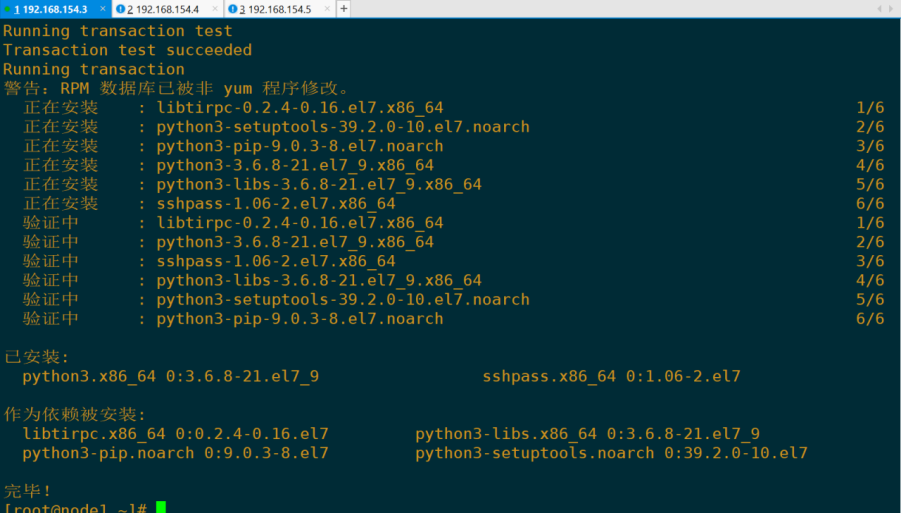Click the 'Transaction test succeeded' line

point(127,50)
